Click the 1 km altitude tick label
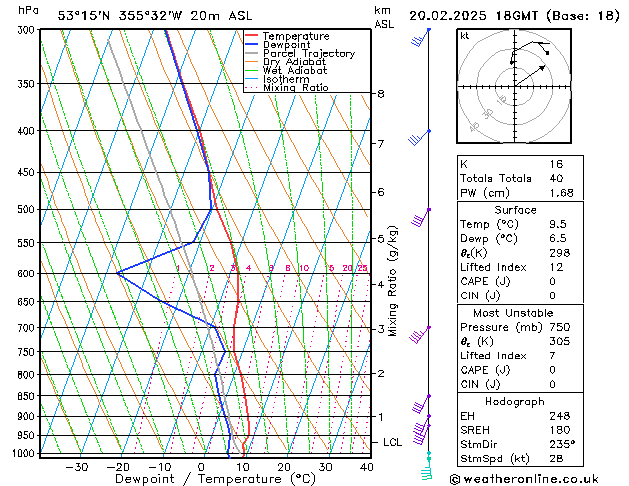This screenshot has height=486, width=629. [x=381, y=417]
